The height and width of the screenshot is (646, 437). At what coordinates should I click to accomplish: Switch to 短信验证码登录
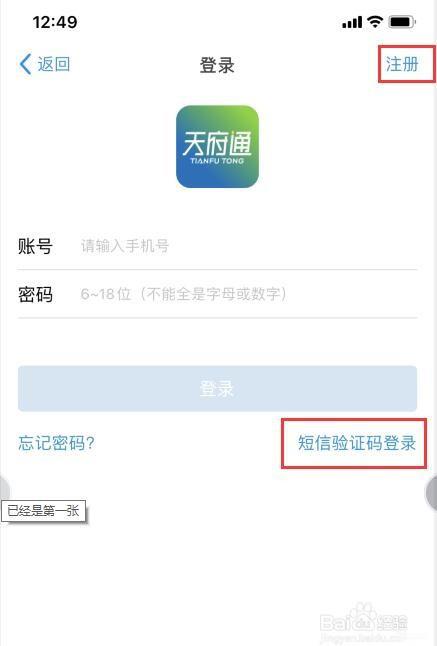357,443
